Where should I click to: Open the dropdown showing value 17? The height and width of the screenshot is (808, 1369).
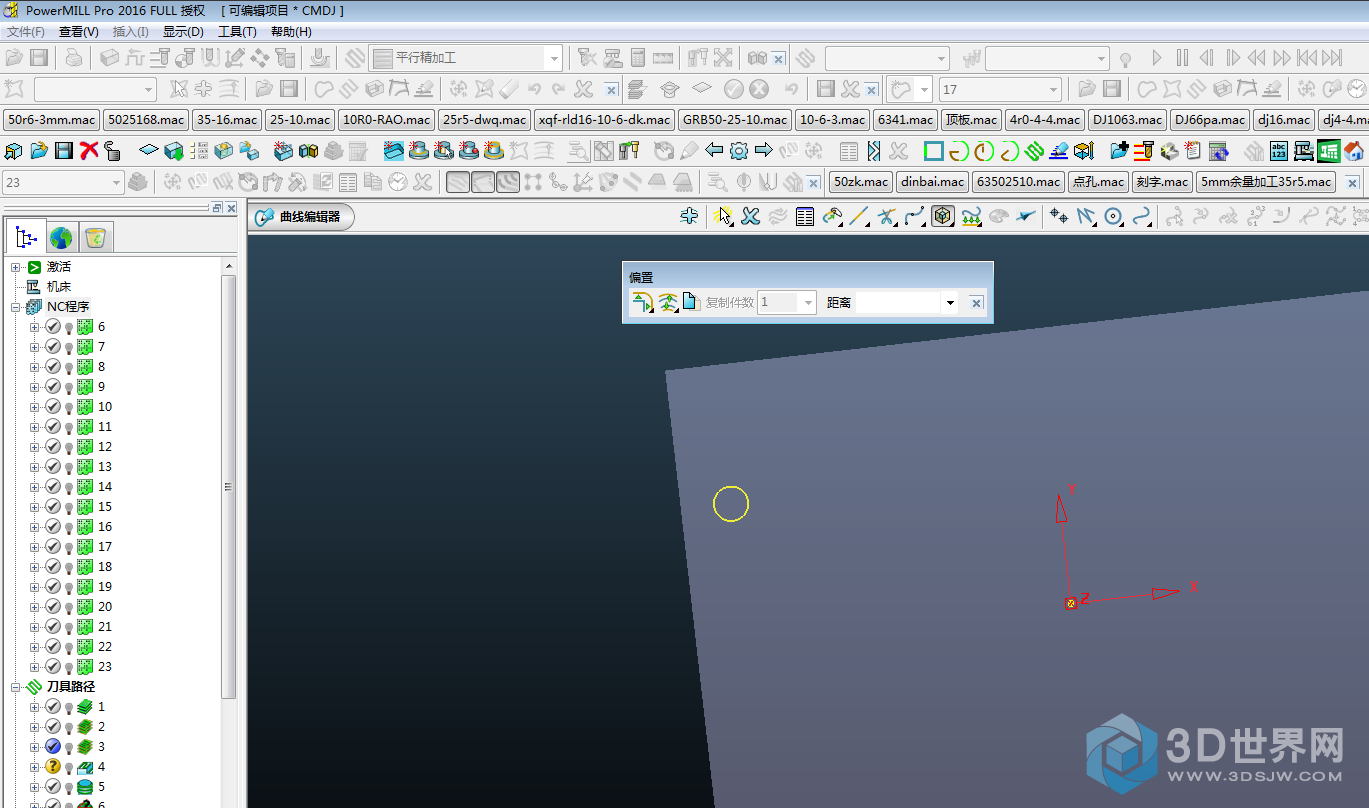1053,89
